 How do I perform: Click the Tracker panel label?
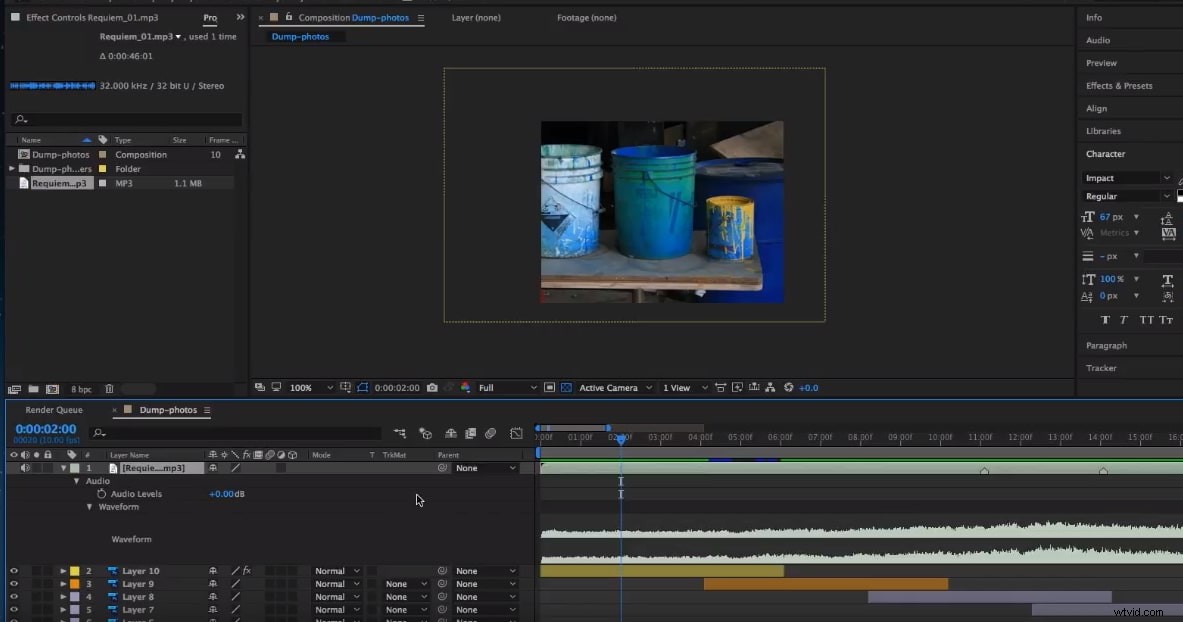[1101, 368]
